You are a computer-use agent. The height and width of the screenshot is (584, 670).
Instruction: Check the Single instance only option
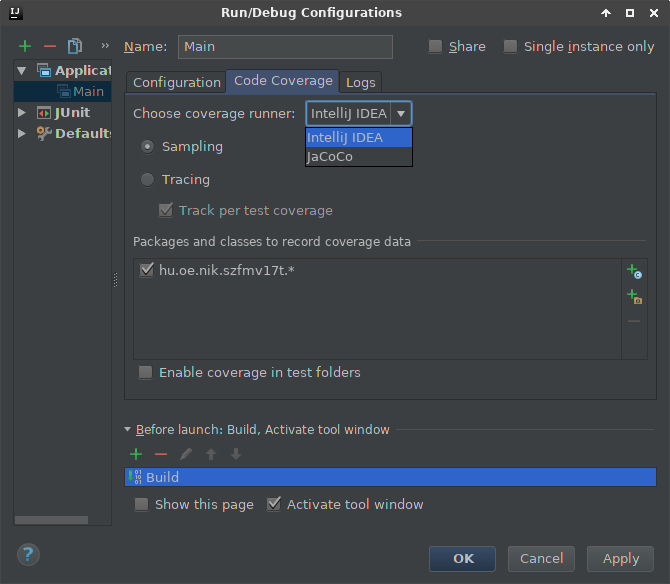tap(511, 46)
